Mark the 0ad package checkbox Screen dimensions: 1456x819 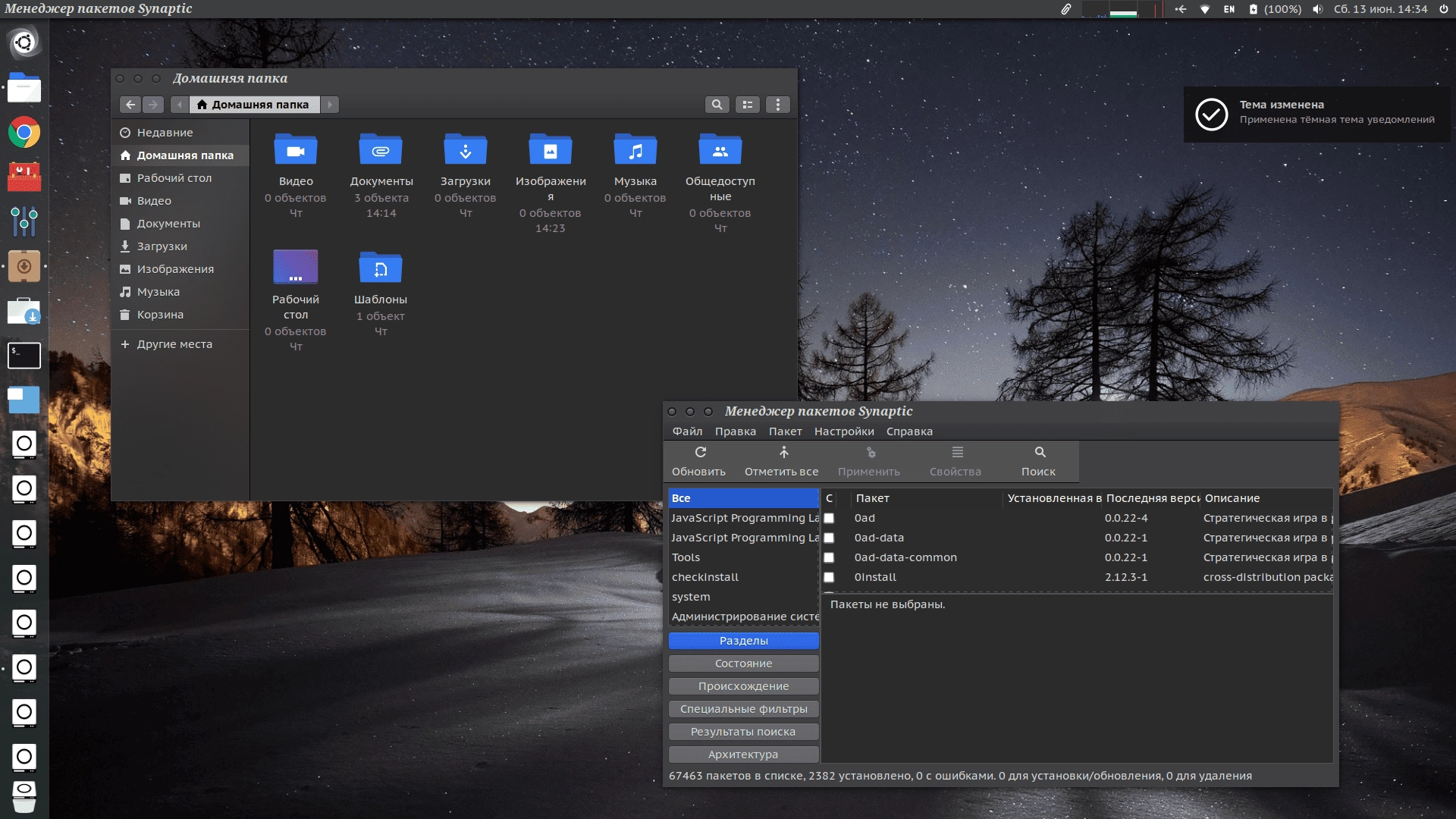pos(829,518)
